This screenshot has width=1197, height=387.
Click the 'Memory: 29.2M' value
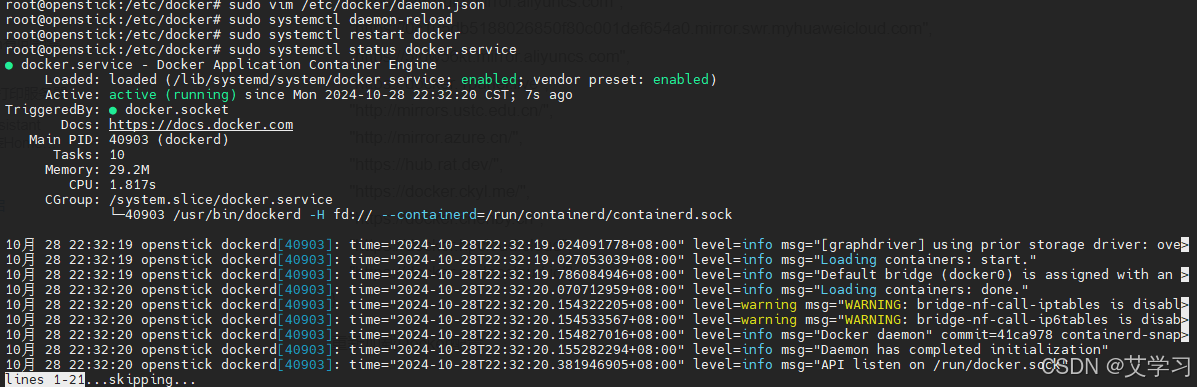129,169
